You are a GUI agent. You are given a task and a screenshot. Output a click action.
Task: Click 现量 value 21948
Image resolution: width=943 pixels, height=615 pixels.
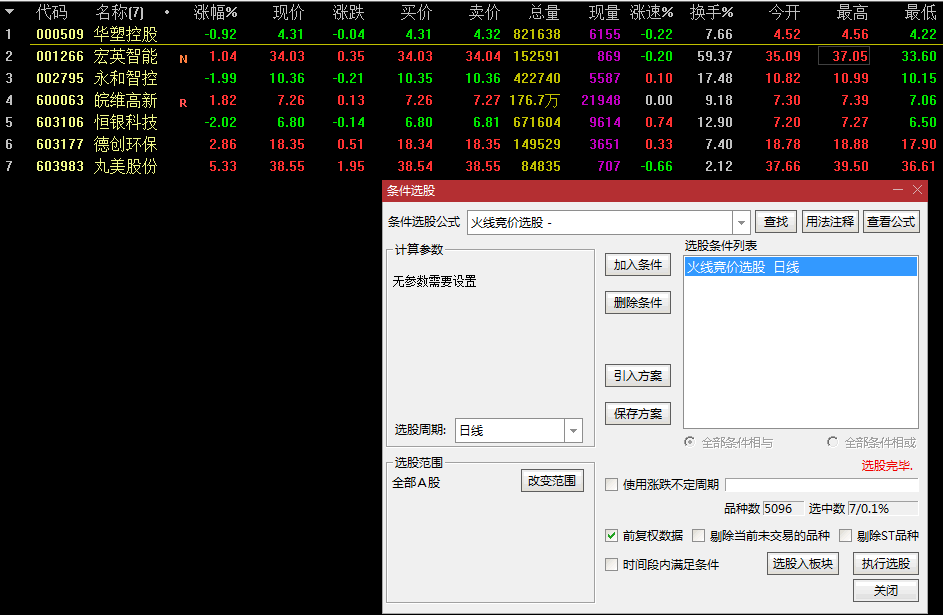(x=601, y=100)
